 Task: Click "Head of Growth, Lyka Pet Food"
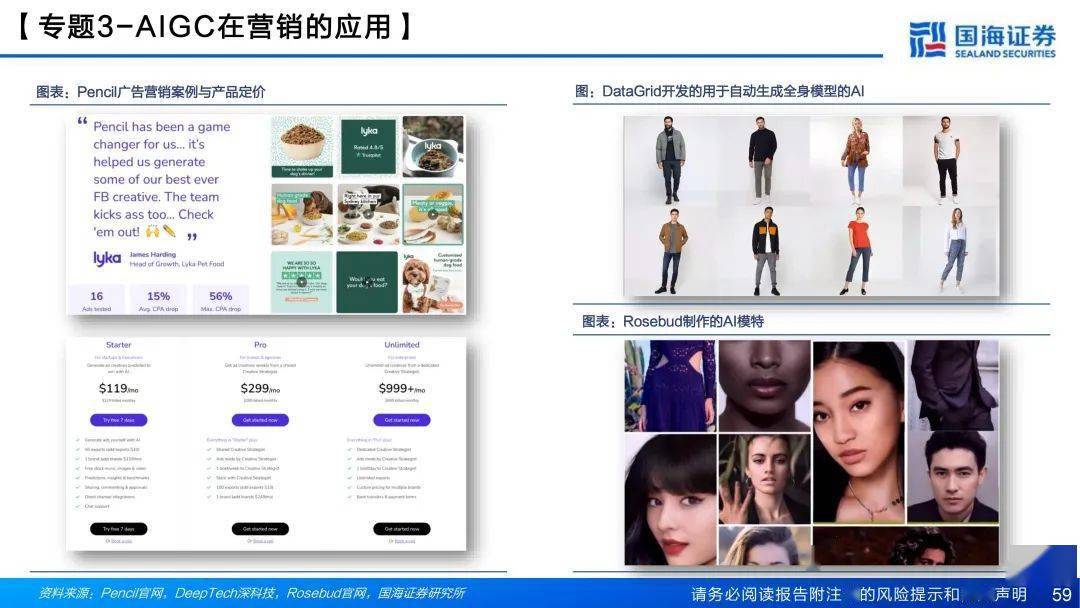[x=176, y=264]
